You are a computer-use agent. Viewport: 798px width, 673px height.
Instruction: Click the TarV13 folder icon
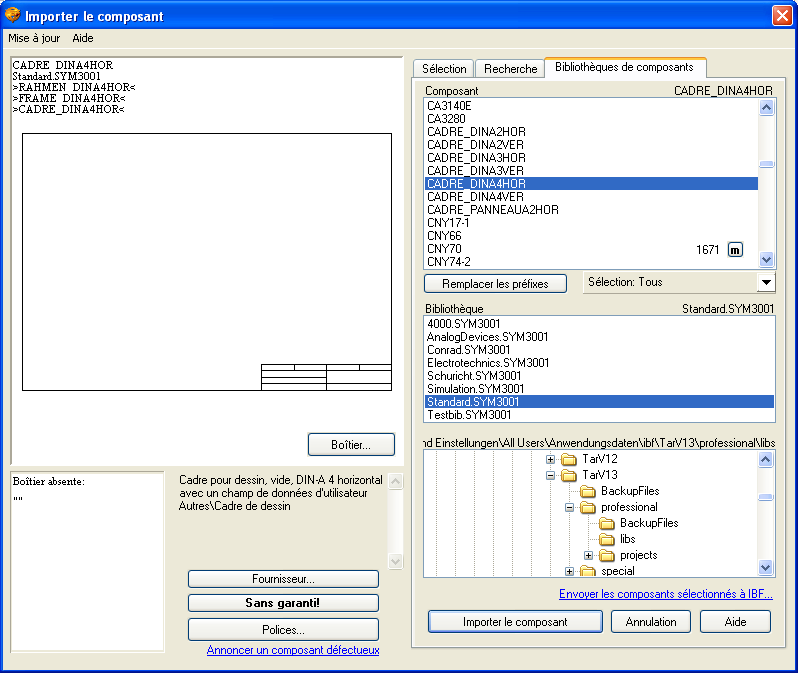569,475
